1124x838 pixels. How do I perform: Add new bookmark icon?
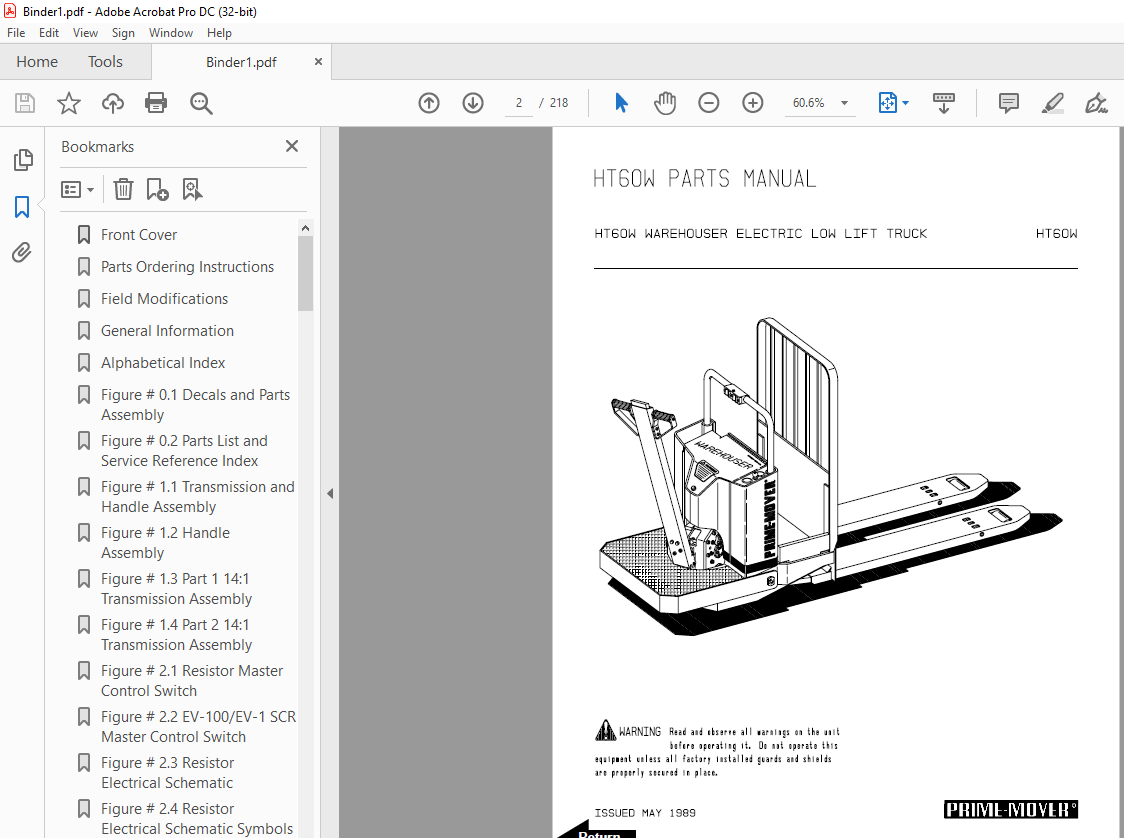pos(157,189)
